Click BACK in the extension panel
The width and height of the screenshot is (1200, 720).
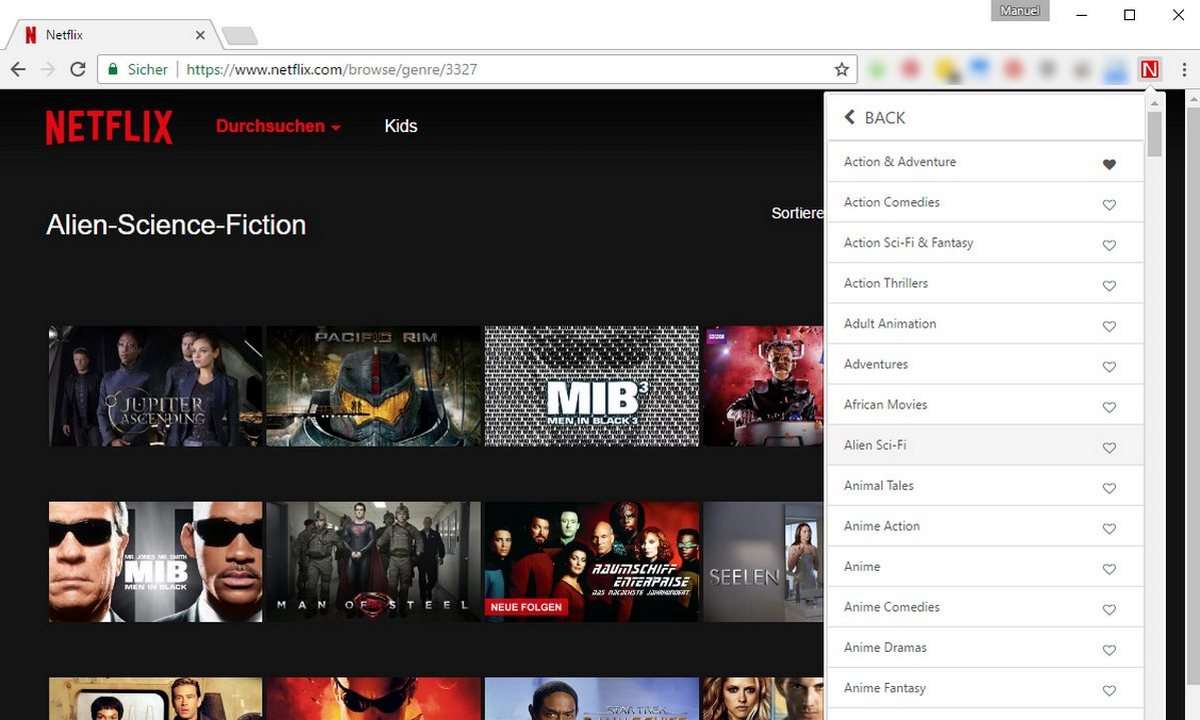coord(875,118)
